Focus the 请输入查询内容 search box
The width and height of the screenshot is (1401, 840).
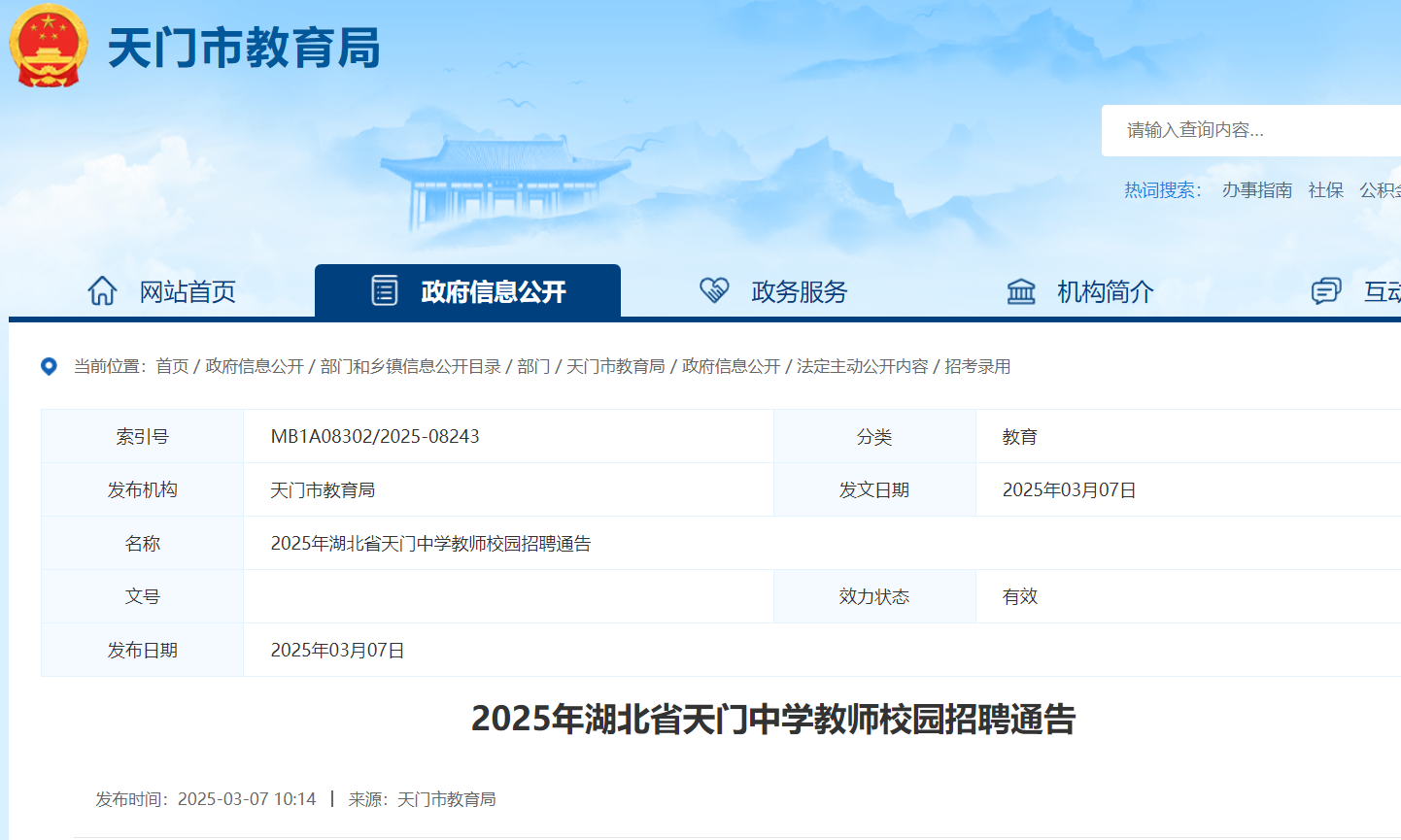click(x=1251, y=130)
